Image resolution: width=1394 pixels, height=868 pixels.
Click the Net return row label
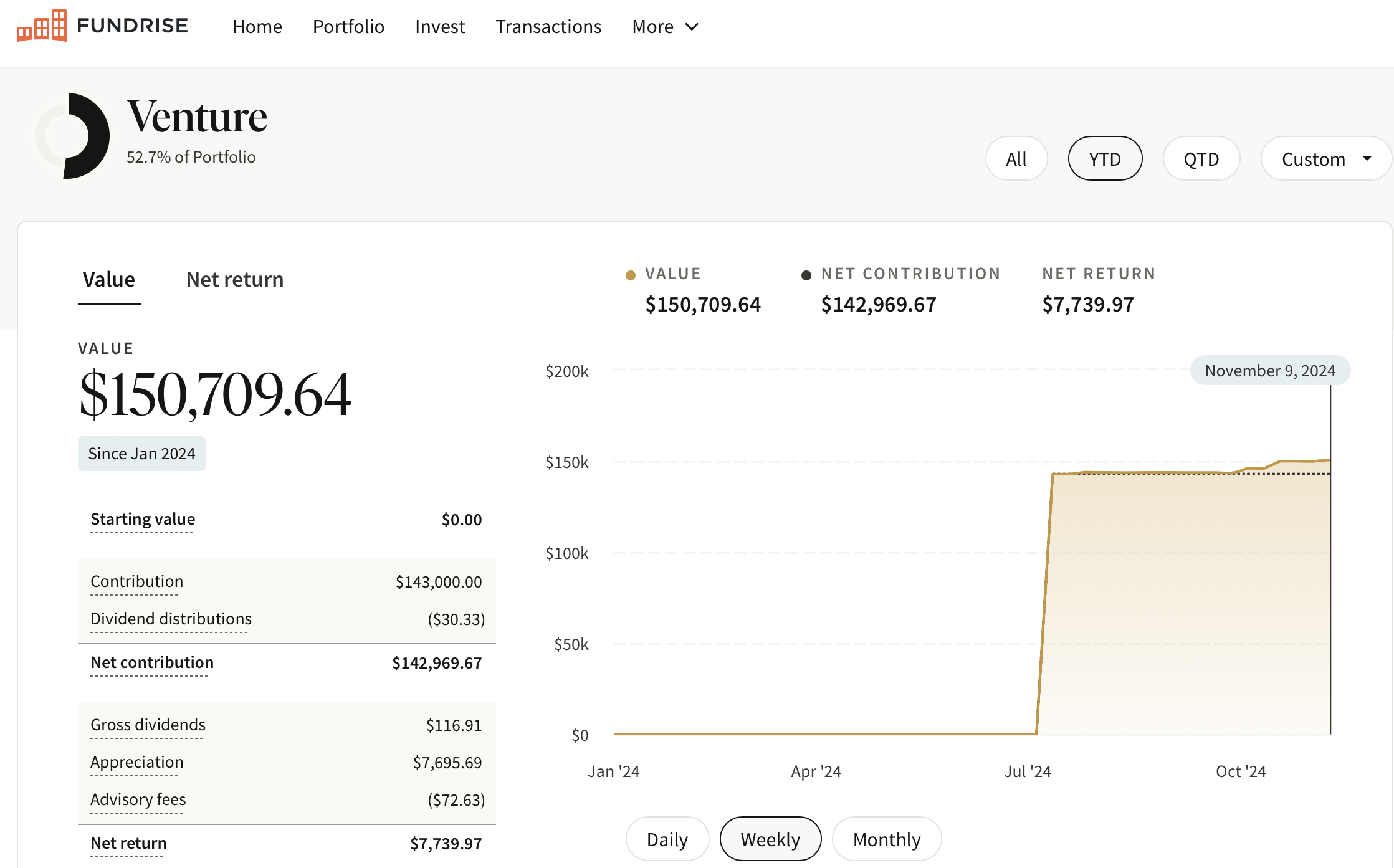128,843
